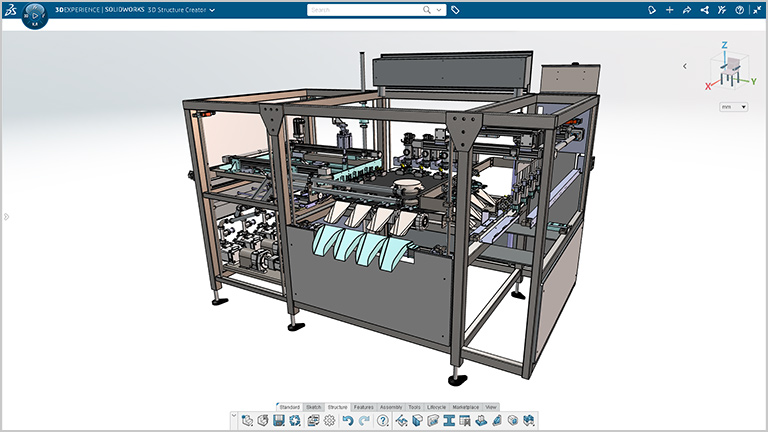Open the header help icon
The image size is (768, 432).
pyautogui.click(x=739, y=10)
